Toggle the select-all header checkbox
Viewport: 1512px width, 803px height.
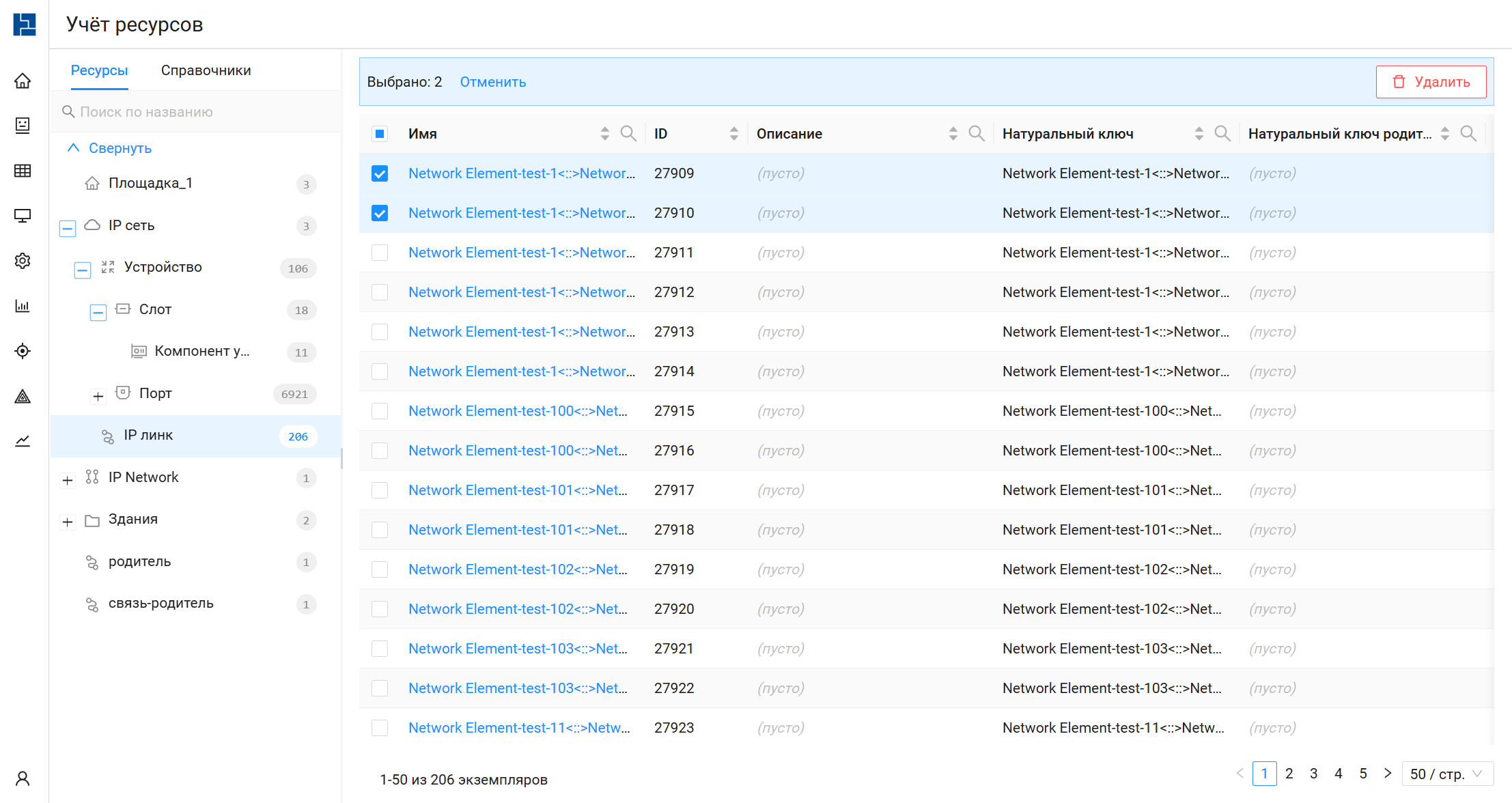pyautogui.click(x=380, y=134)
